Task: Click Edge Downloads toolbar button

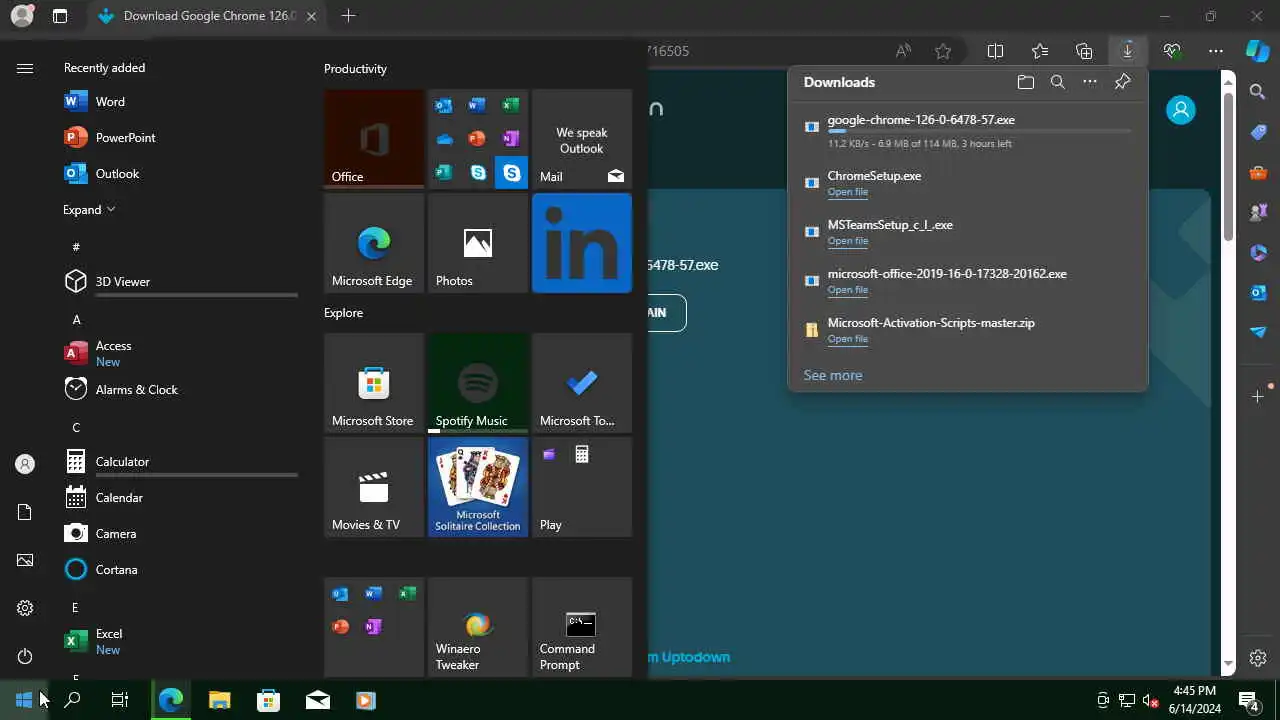Action: coord(1127,50)
